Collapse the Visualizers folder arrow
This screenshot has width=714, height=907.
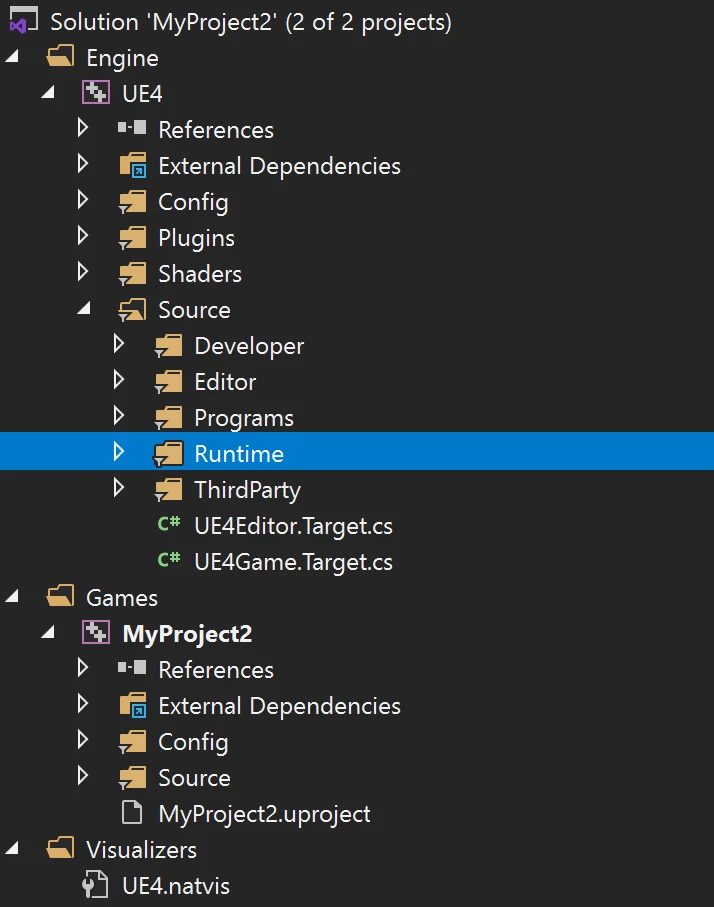click(12, 849)
